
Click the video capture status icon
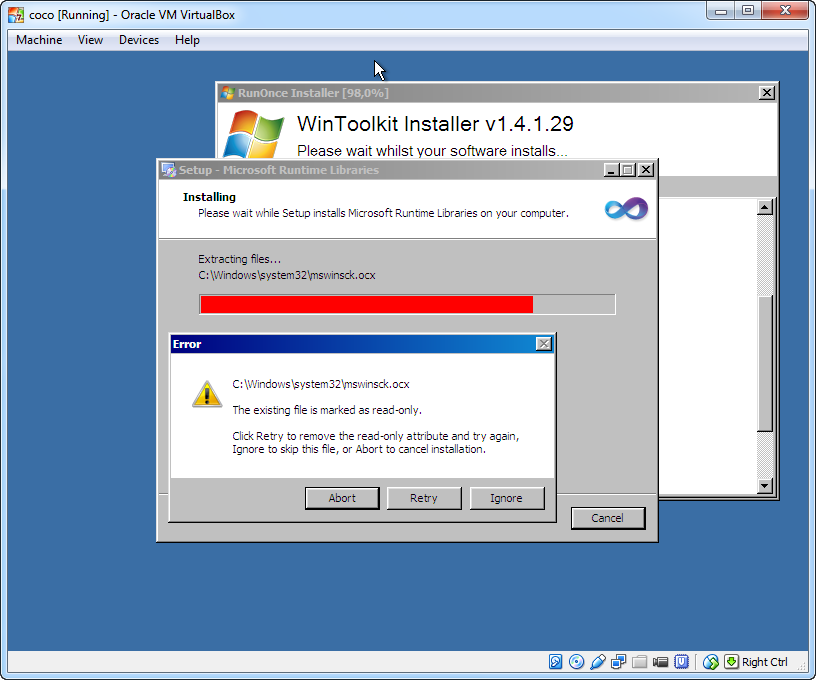[x=660, y=662]
